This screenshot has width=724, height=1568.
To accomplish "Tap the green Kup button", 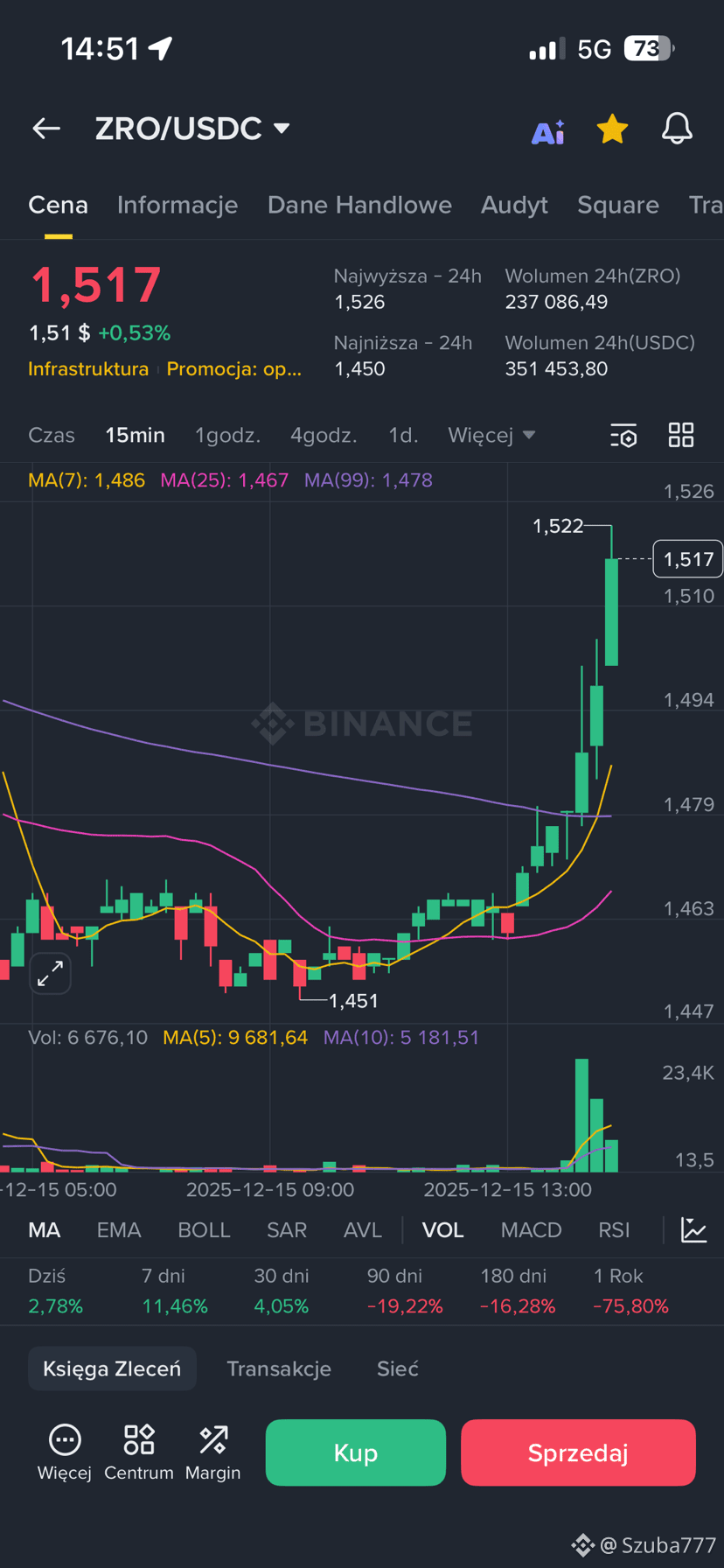I will point(356,1452).
